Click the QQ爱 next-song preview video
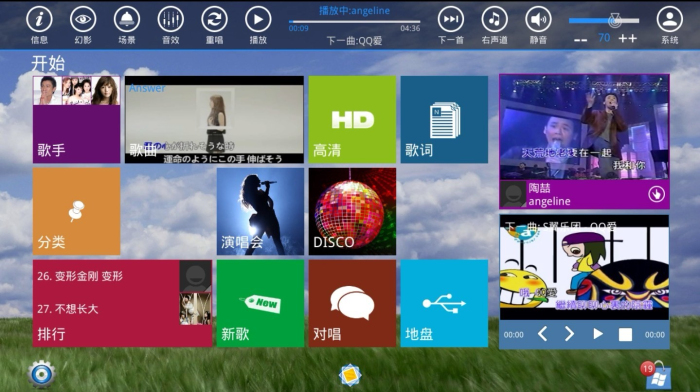 pyautogui.click(x=584, y=267)
